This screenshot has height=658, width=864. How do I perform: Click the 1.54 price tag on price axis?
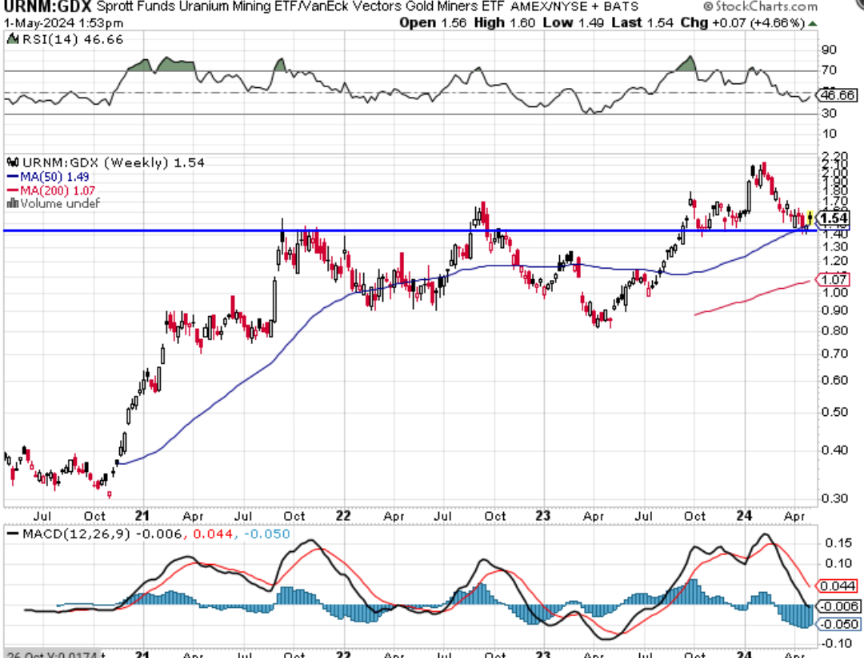(834, 218)
